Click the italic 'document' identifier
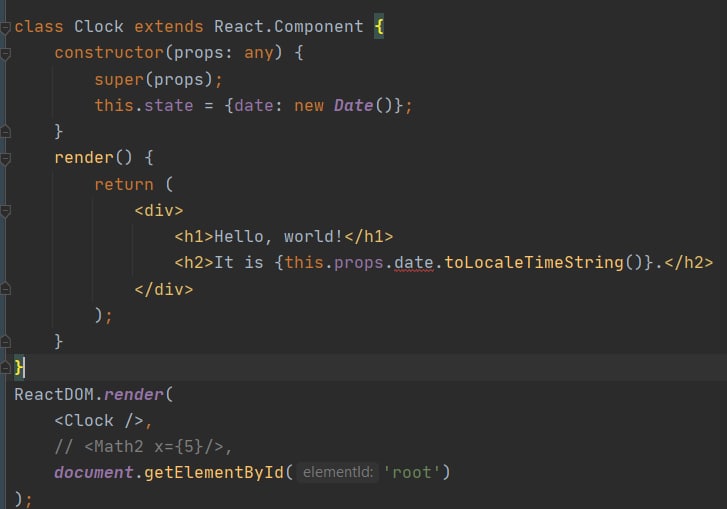Viewport: 727px width, 509px height. tap(94, 472)
